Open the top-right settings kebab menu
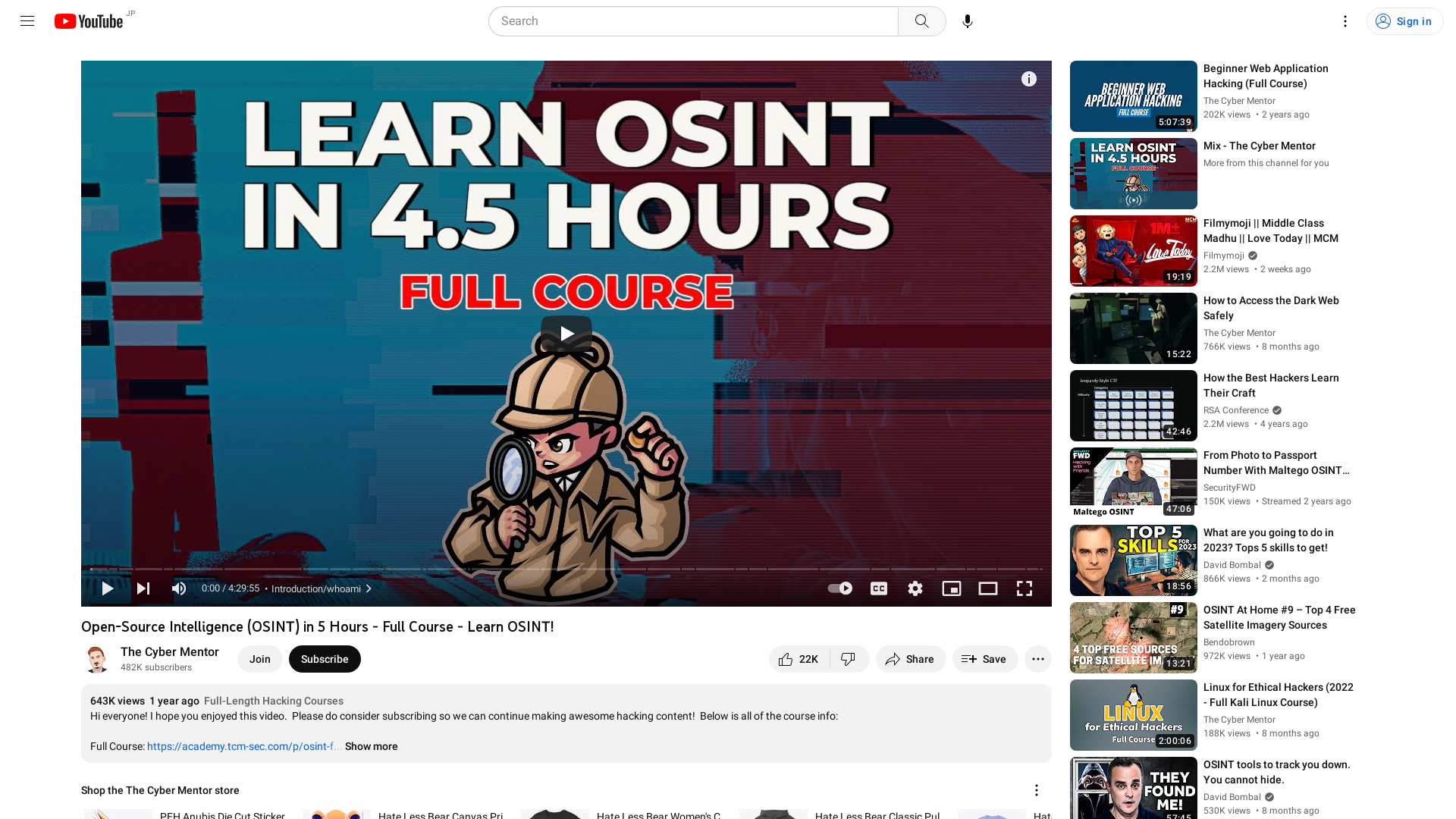 click(x=1345, y=21)
